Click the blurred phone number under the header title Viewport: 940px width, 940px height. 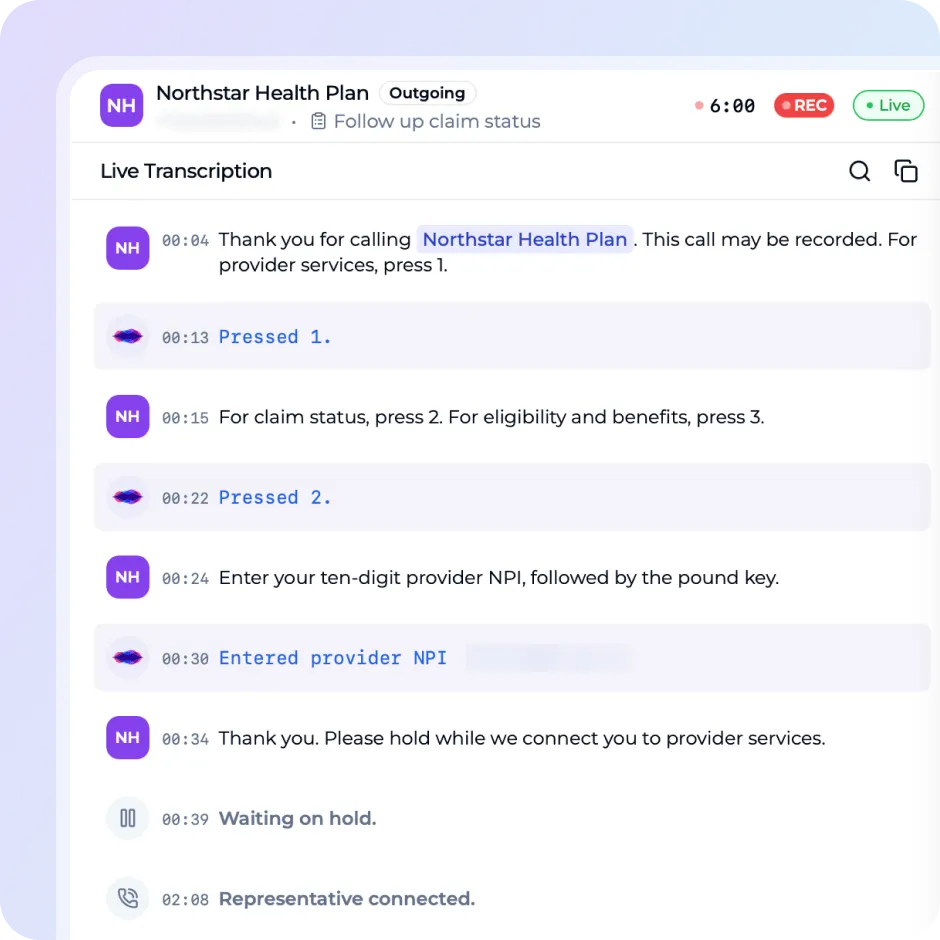click(219, 122)
